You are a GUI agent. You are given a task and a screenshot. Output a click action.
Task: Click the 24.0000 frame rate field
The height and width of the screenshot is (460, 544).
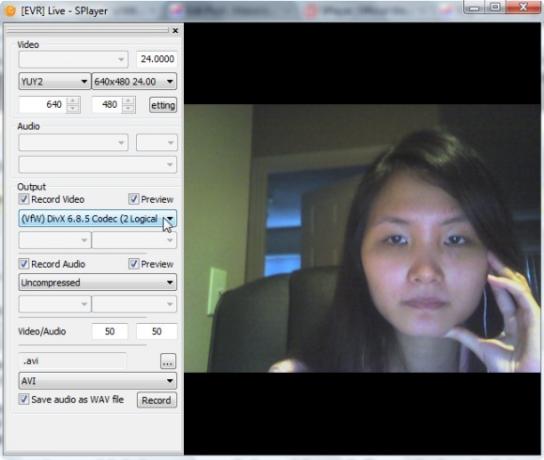point(156,59)
